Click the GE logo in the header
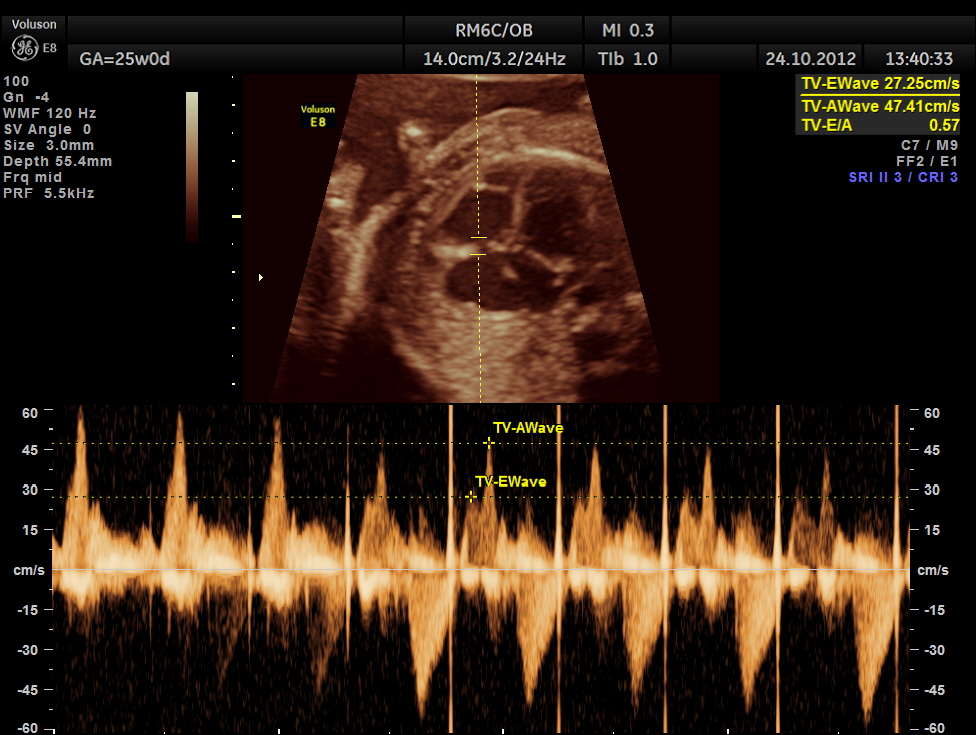Image resolution: width=976 pixels, height=735 pixels. [25, 48]
